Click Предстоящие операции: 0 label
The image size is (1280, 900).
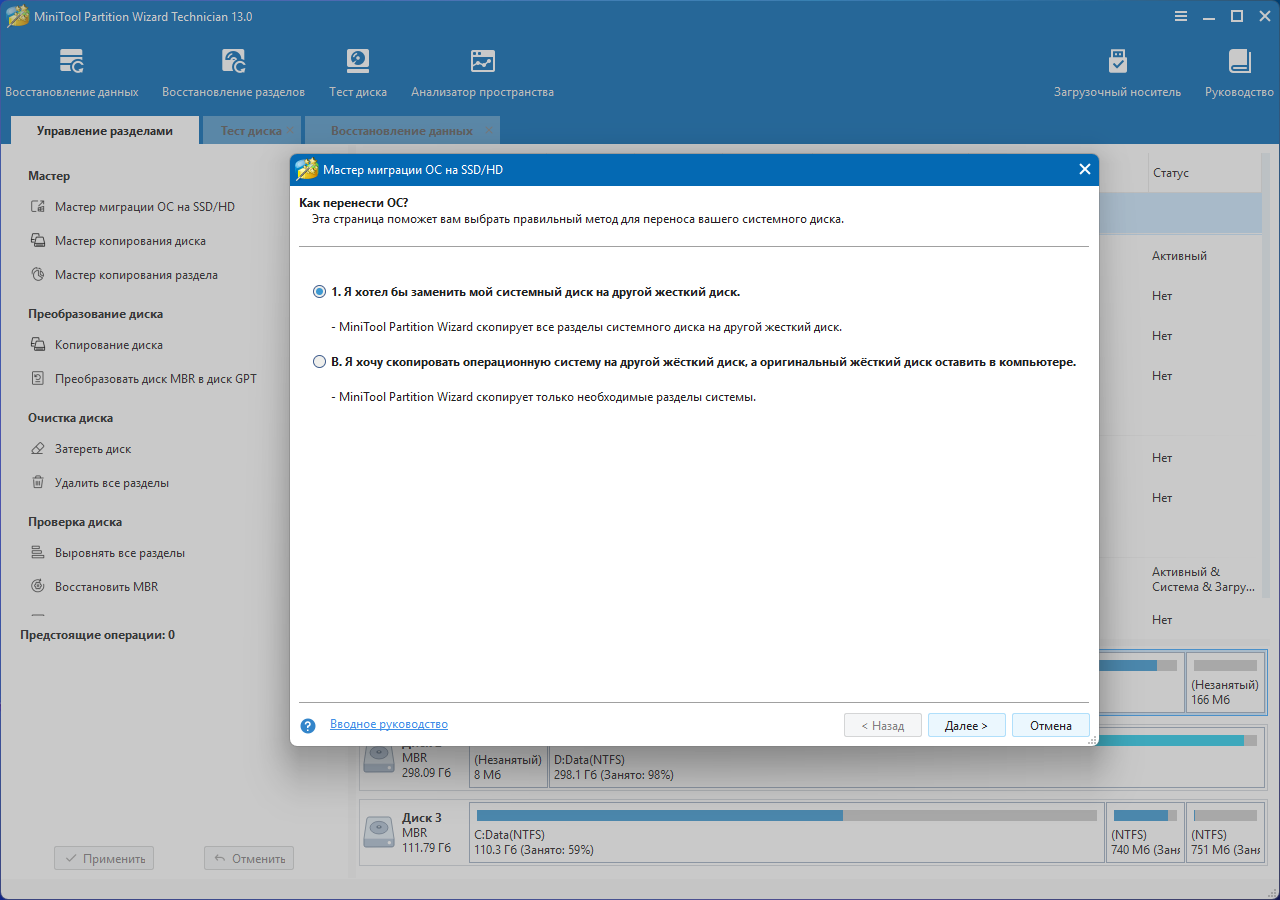click(x=97, y=635)
